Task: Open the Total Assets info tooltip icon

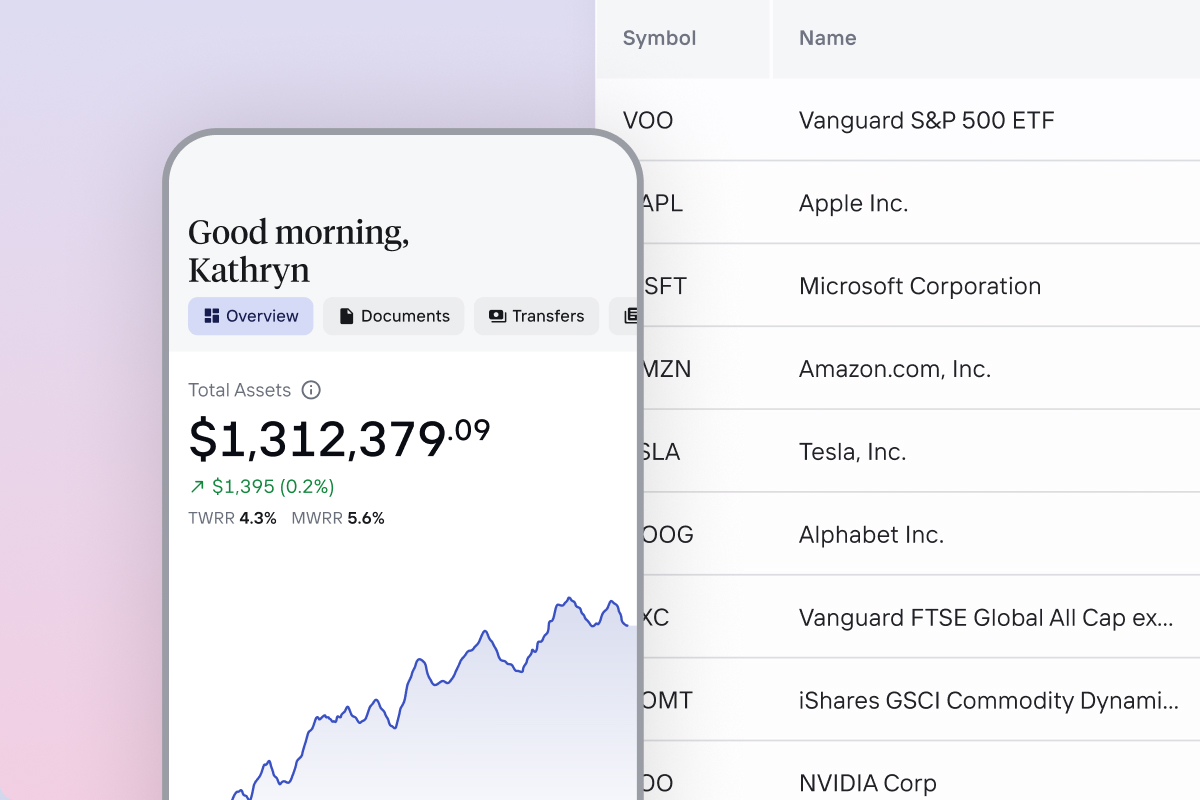Action: pos(310,390)
